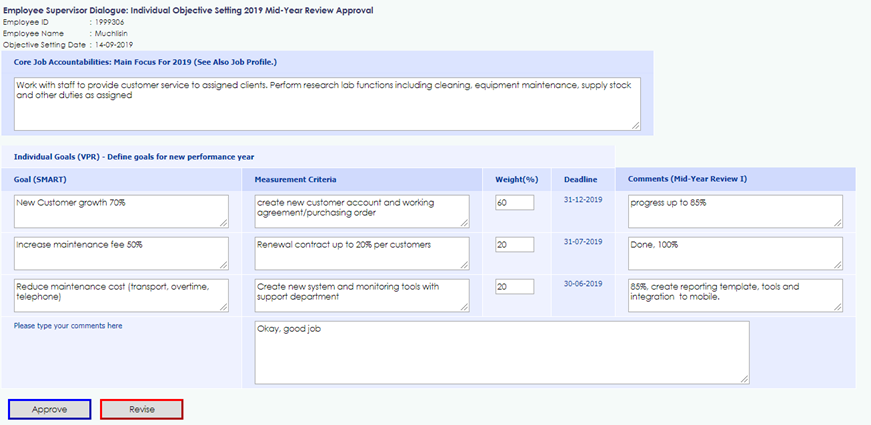This screenshot has height=425, width=871.
Task: Click the 30-06-2019 deadline date
Action: coord(582,283)
